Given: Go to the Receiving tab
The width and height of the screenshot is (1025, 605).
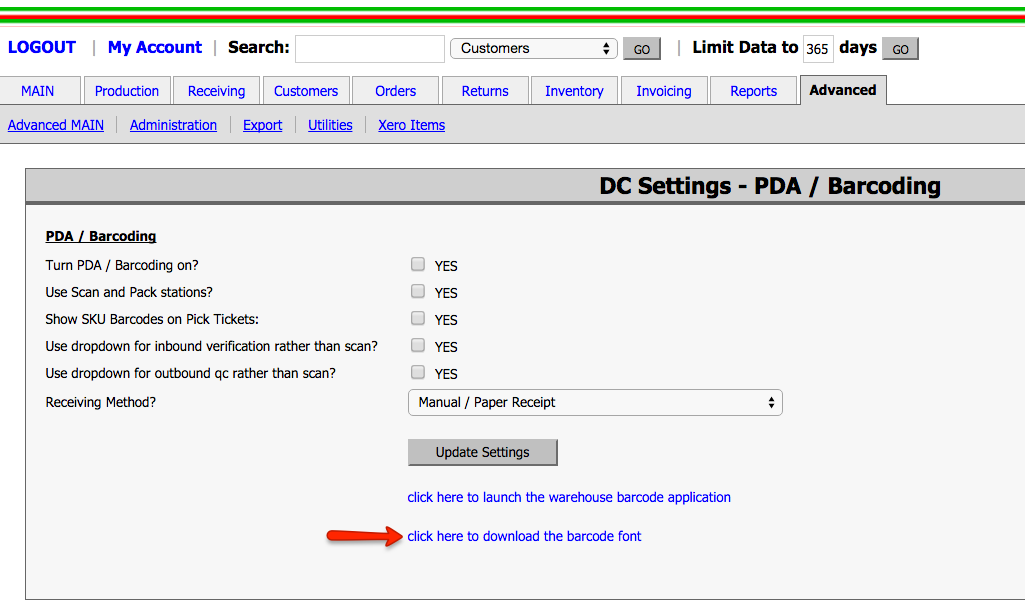Looking at the screenshot, I should 216,91.
